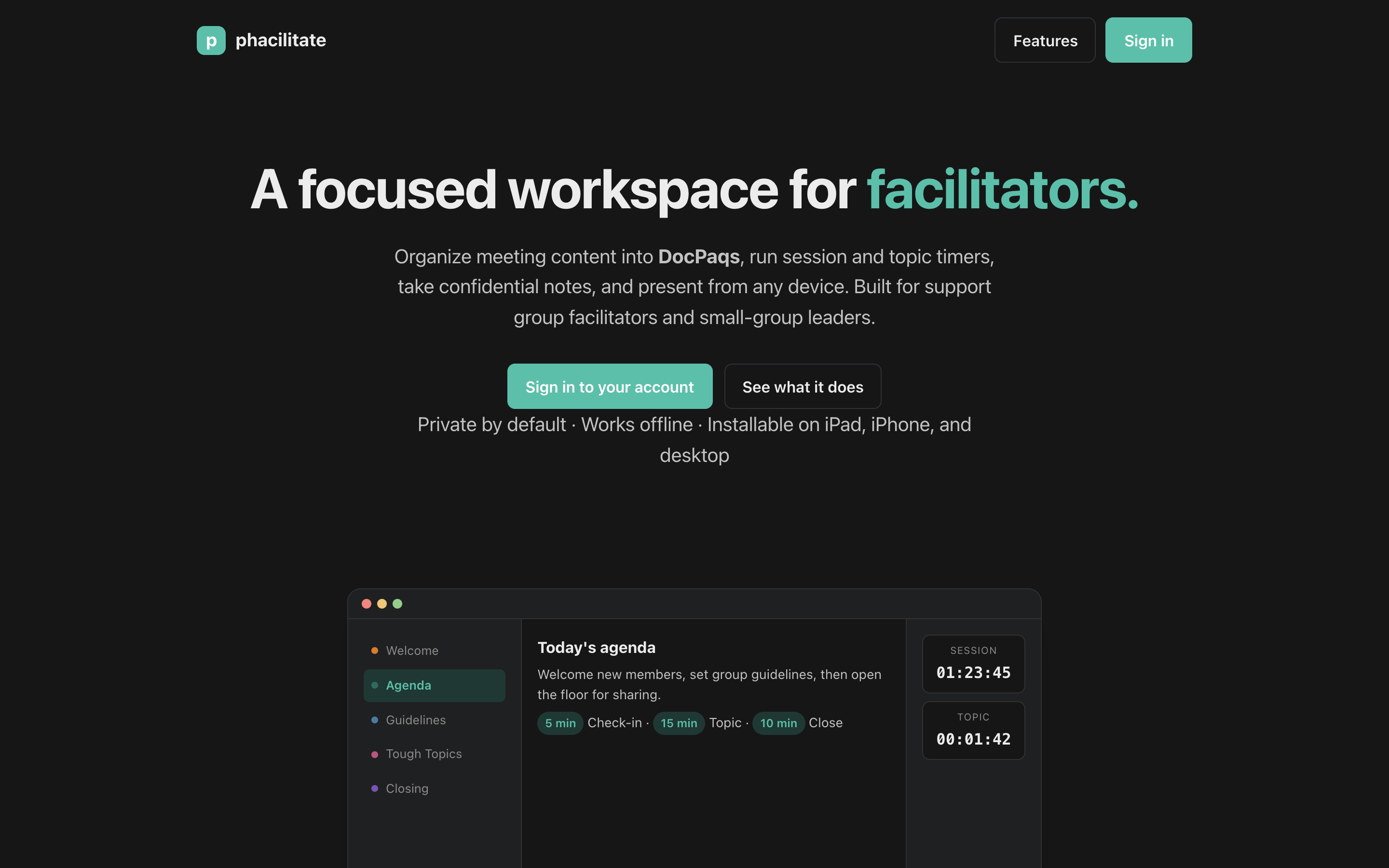Open the Features nav button
Screen dimensions: 1389x868
[1045, 40]
